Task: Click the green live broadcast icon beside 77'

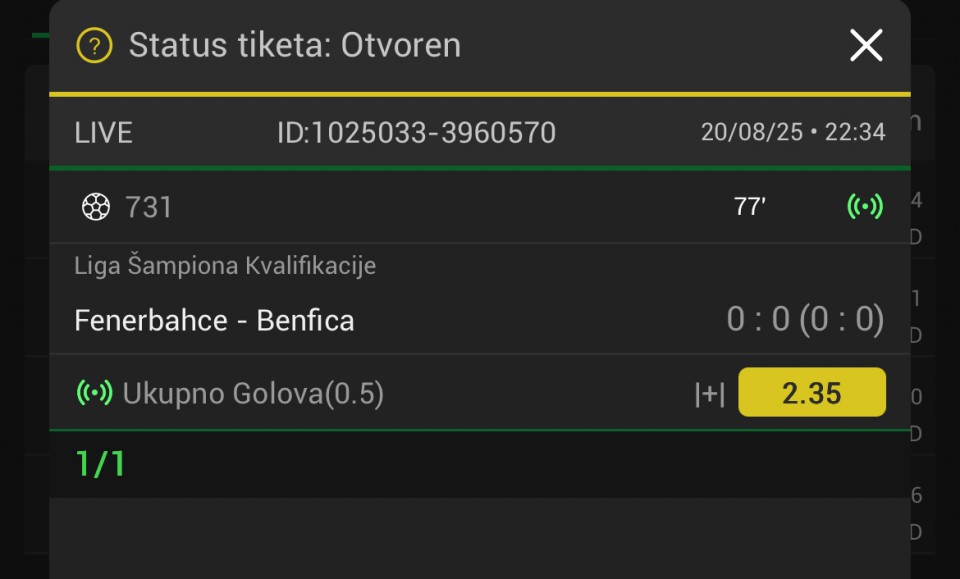Action: 864,206
